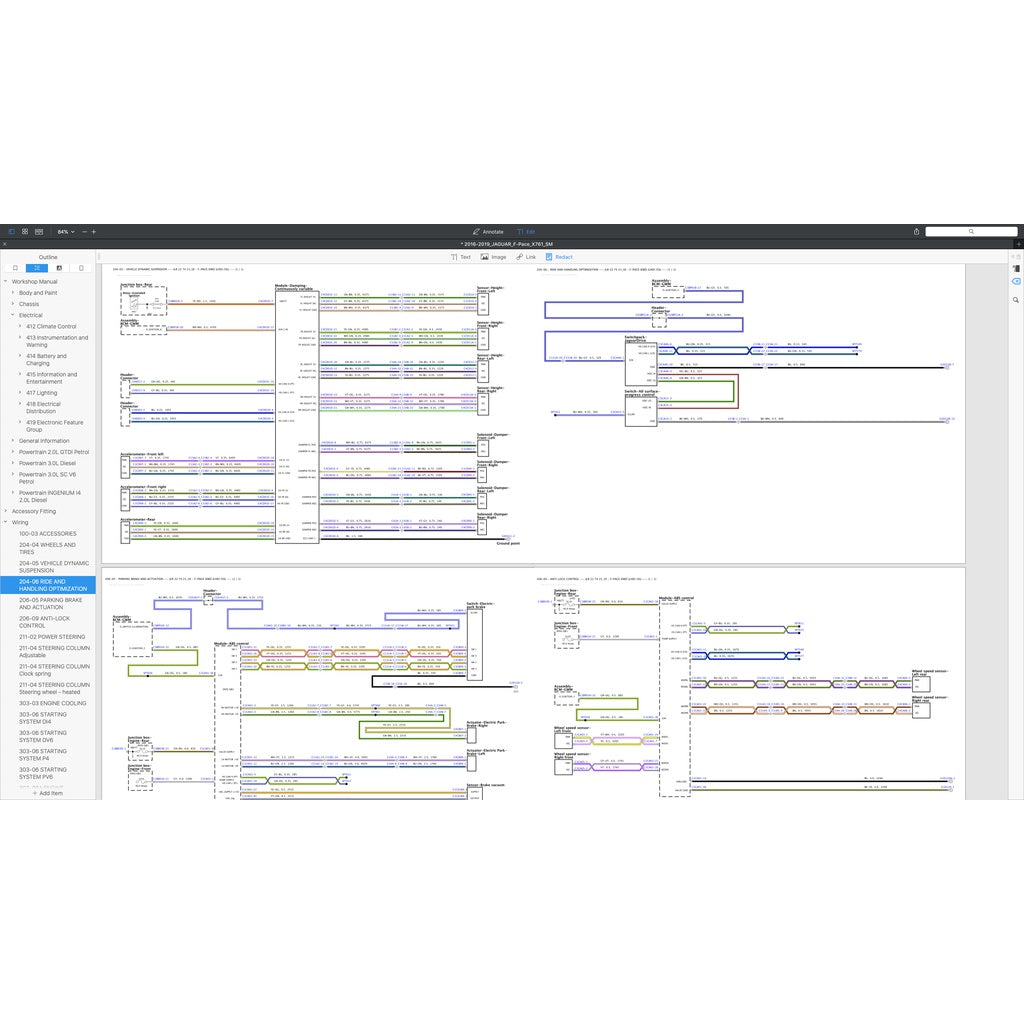Click the share icon beside search
Screen dimensions: 1024x1024
(914, 231)
